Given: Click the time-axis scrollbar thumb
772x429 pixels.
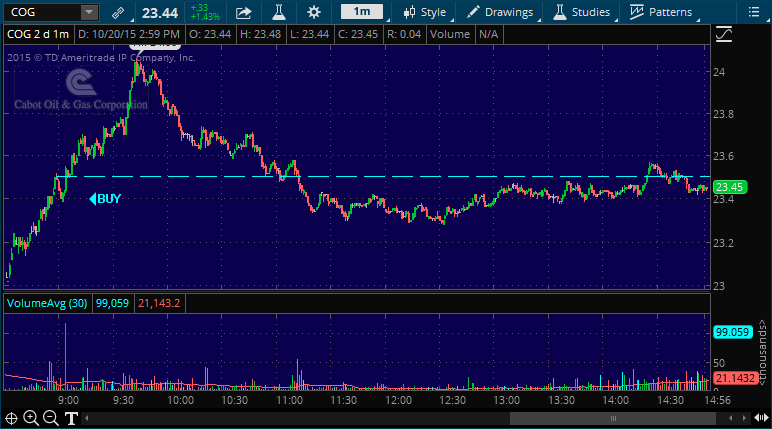Looking at the screenshot, I should [613, 419].
